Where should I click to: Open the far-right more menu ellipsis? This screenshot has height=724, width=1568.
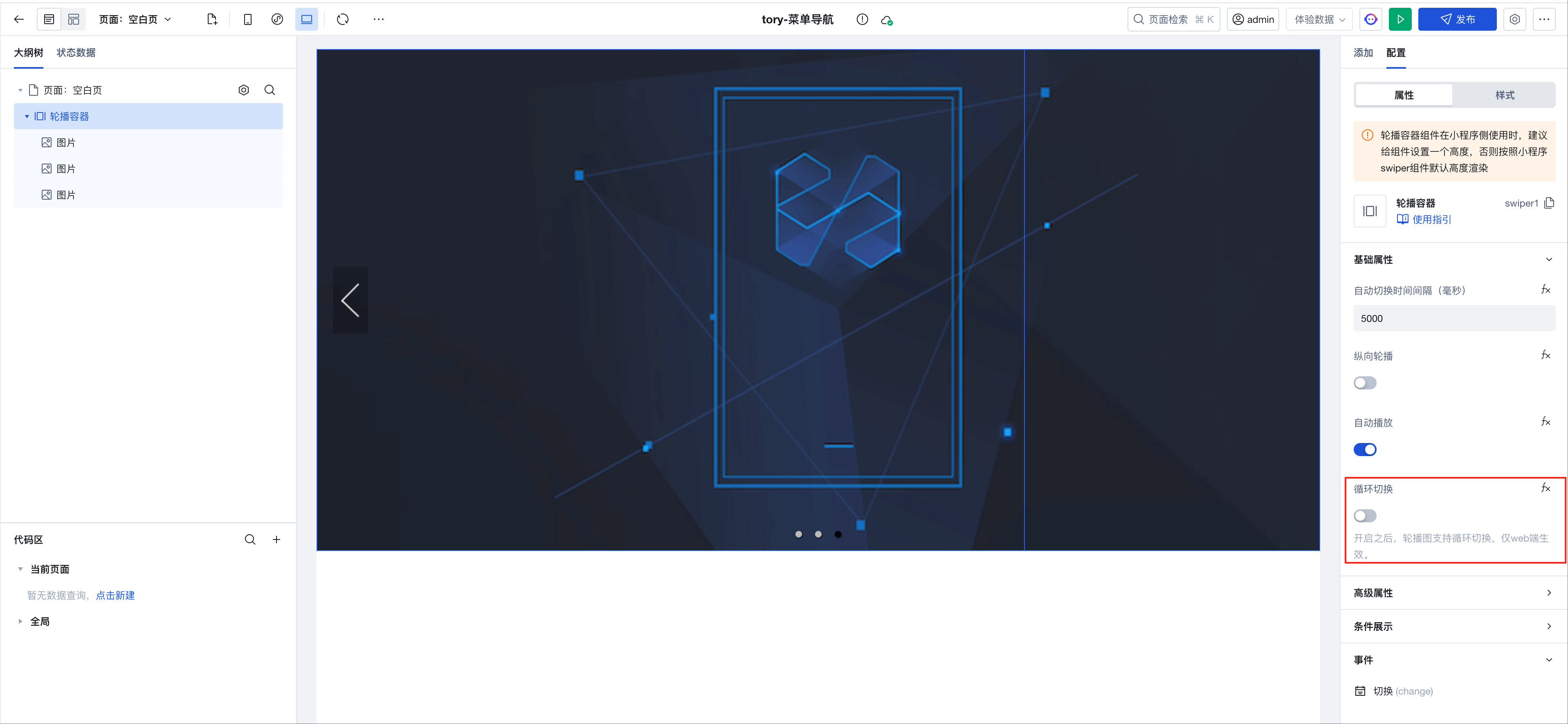[1544, 20]
